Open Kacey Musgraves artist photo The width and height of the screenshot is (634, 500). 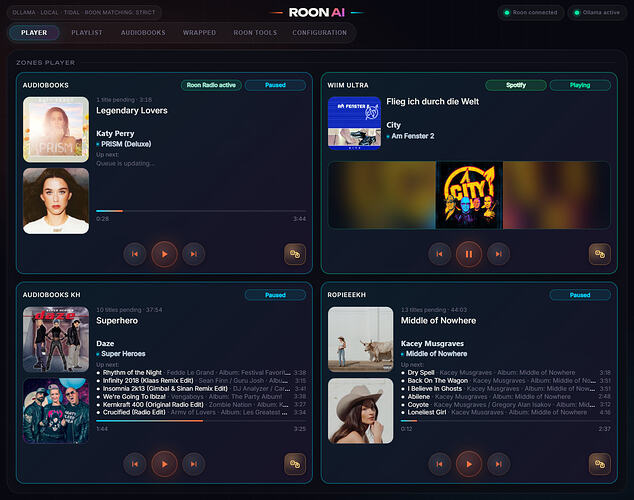(361, 411)
